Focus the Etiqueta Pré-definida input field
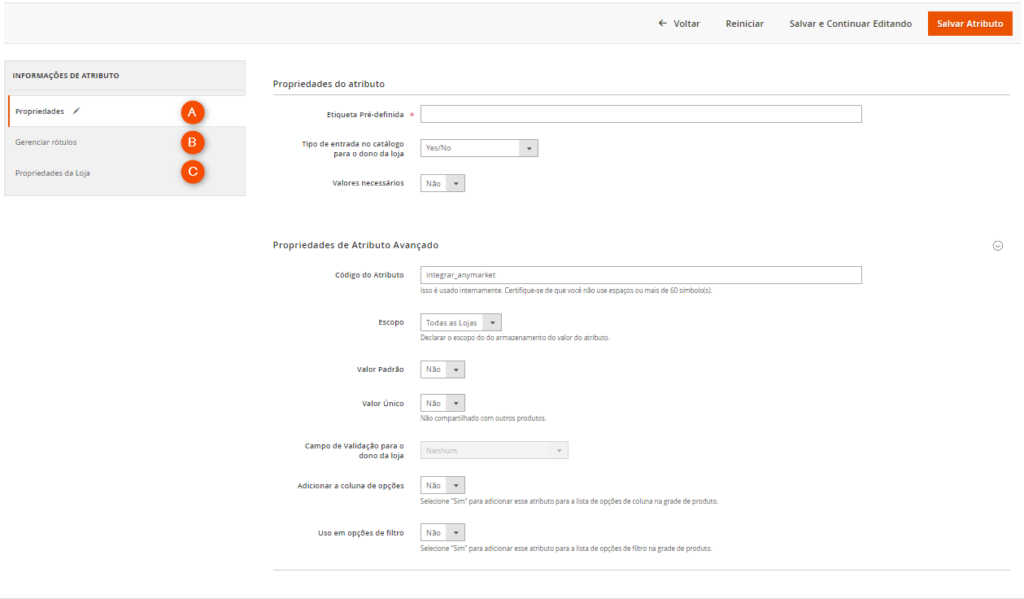The width and height of the screenshot is (1024, 599). (641, 114)
